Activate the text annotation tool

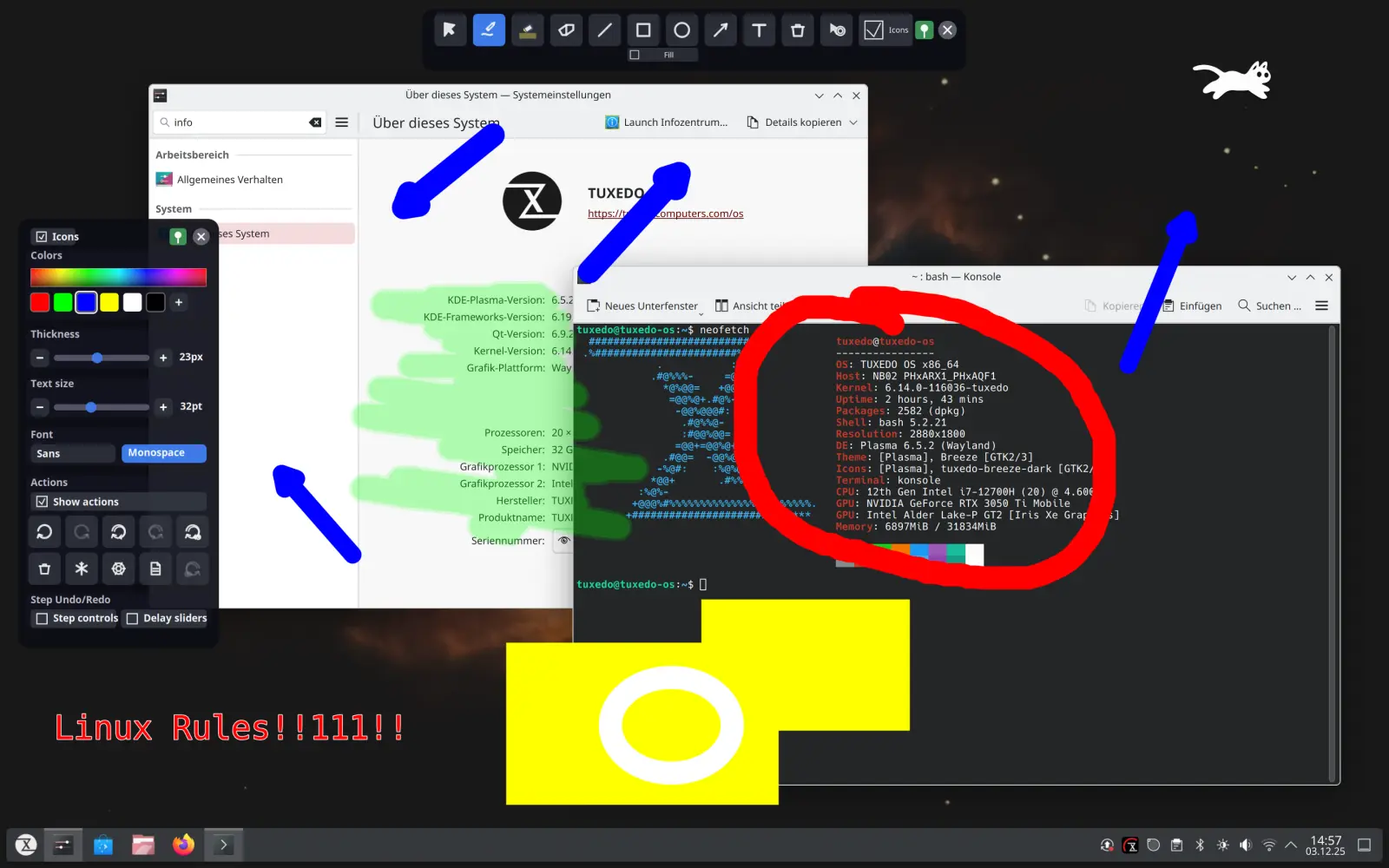pyautogui.click(x=759, y=30)
